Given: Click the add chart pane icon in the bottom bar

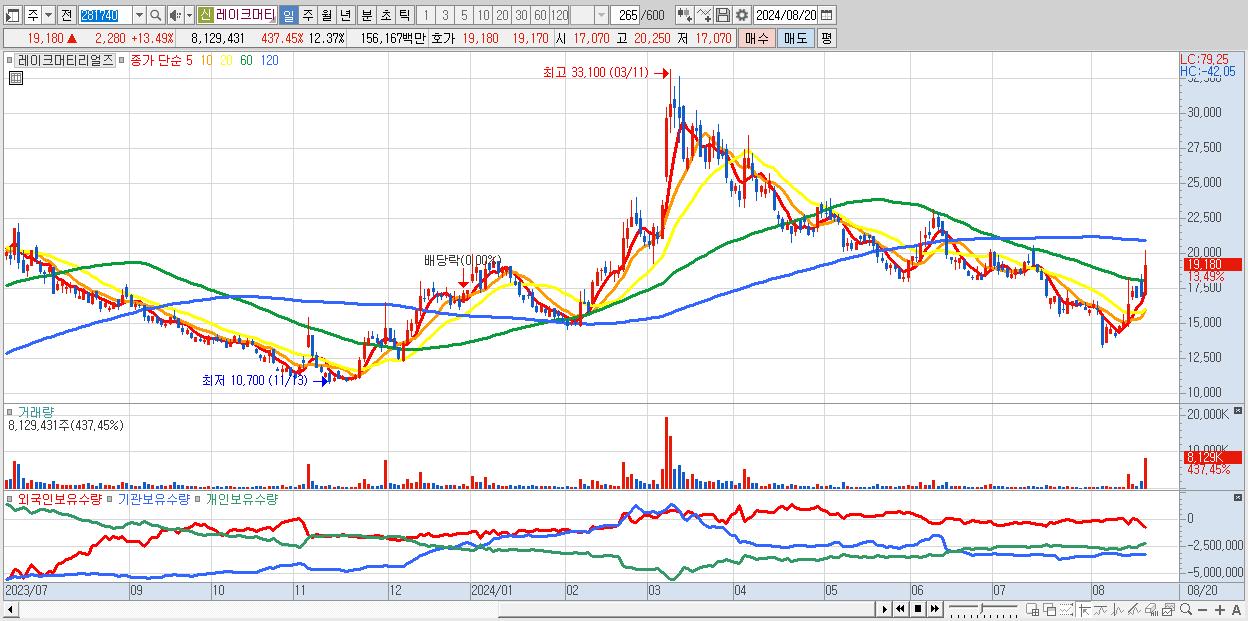Looking at the screenshot, I should 1032,609.
